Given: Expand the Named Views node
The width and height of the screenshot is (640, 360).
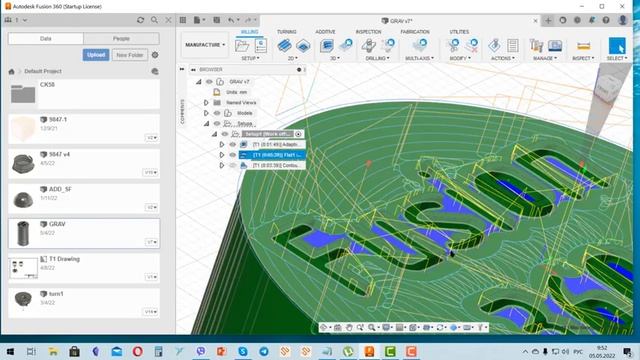Looking at the screenshot, I should pyautogui.click(x=206, y=102).
